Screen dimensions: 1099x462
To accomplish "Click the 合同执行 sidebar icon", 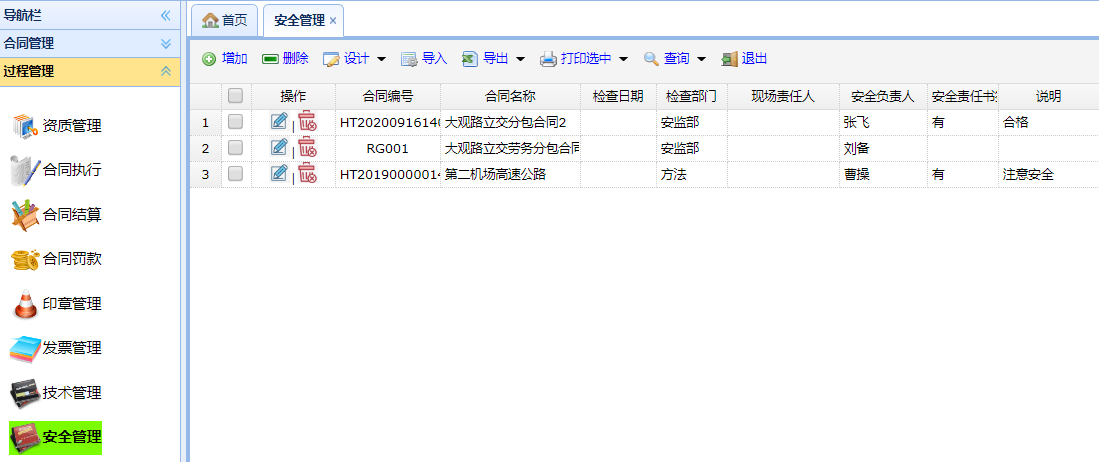I will 25,170.
